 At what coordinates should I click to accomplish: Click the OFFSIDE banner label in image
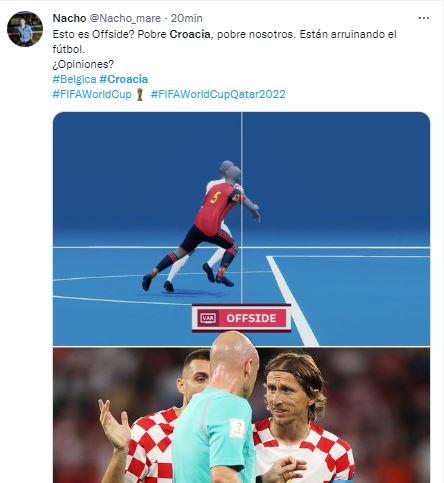(241, 318)
